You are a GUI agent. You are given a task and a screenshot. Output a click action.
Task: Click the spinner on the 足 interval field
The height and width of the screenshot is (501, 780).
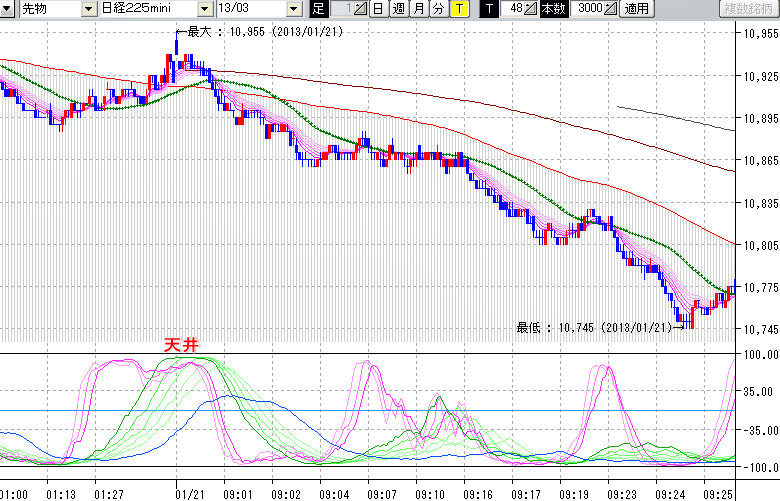pyautogui.click(x=362, y=9)
